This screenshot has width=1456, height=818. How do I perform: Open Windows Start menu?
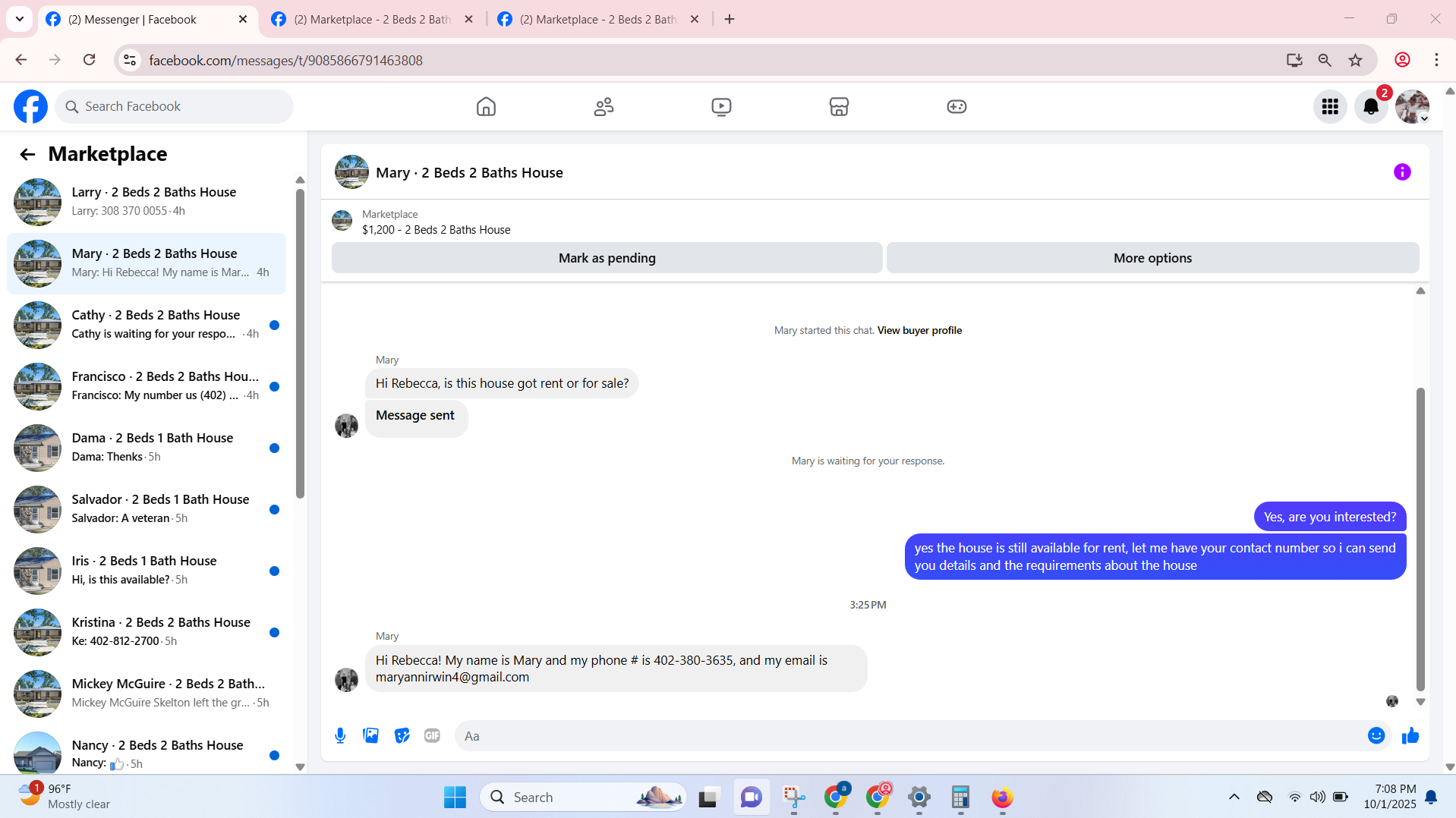pos(455,798)
